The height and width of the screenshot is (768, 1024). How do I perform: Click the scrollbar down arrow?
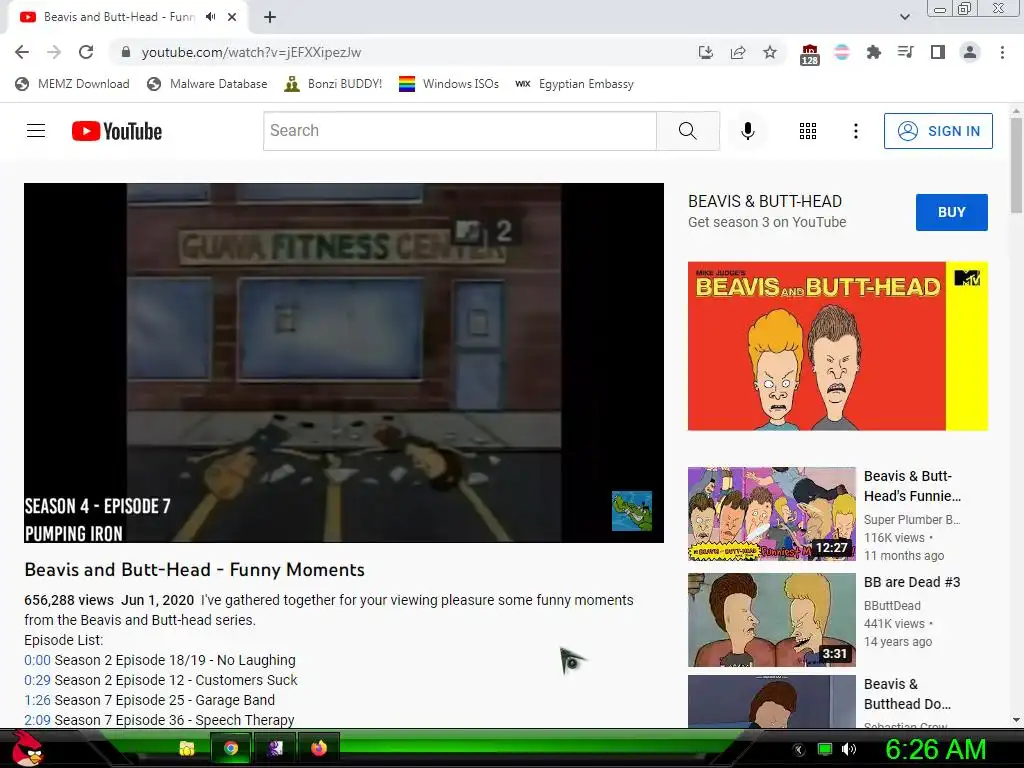[x=1016, y=720]
